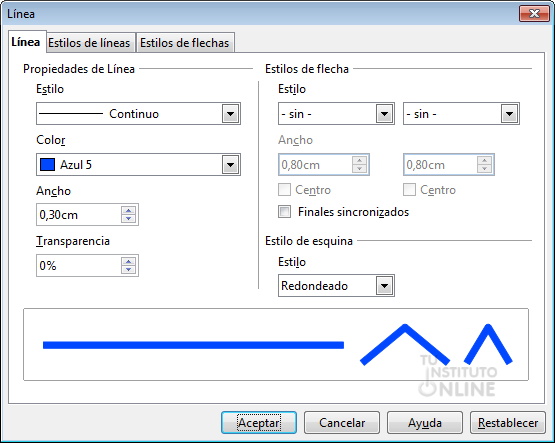Expand the Redondeado corner style dropdown
555x443 pixels.
pos(384,286)
